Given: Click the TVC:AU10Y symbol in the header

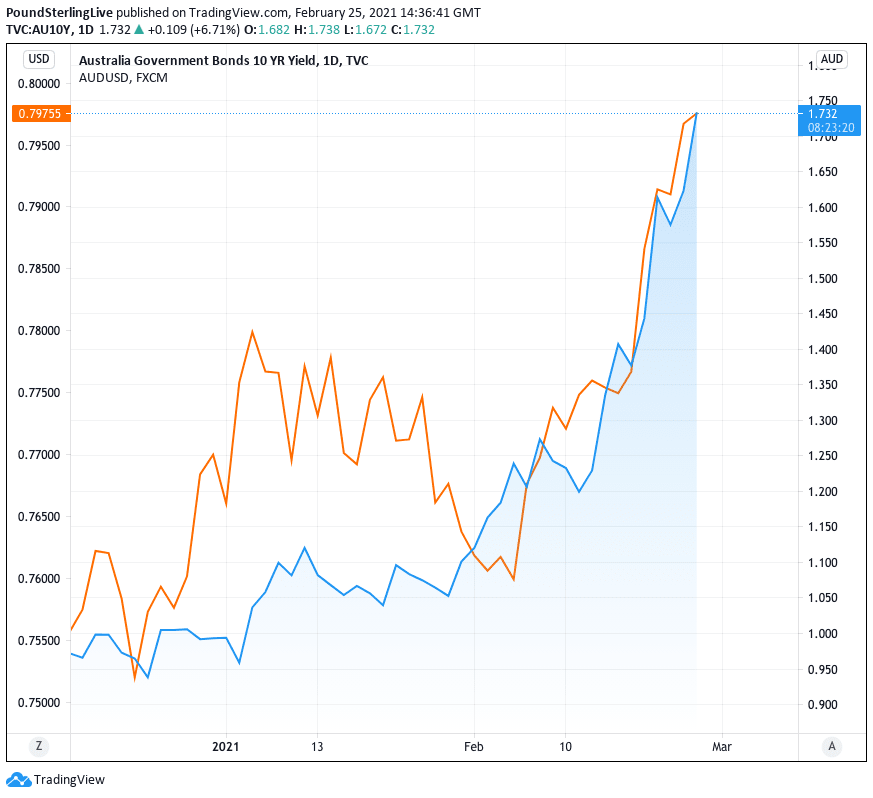Looking at the screenshot, I should point(38,29).
